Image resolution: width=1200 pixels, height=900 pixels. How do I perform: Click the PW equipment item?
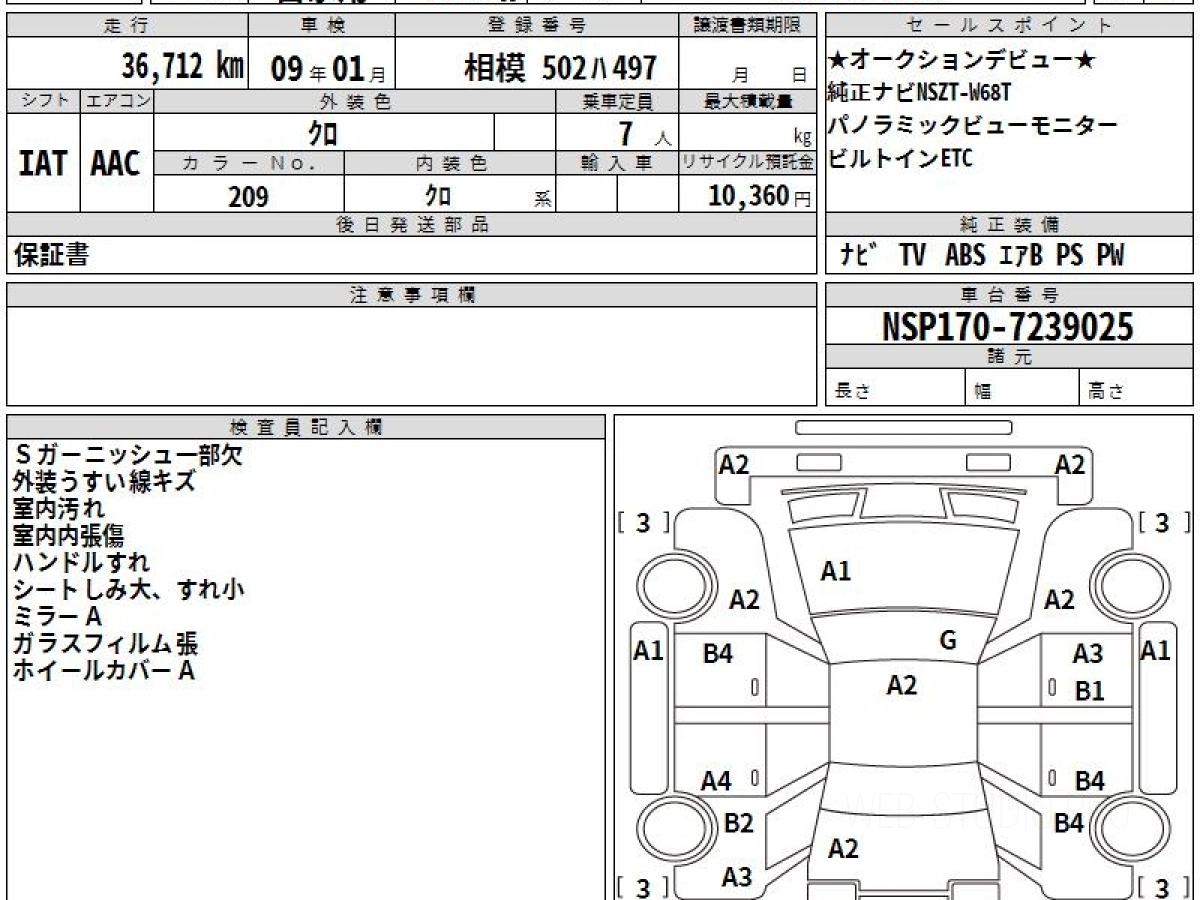[1110, 255]
